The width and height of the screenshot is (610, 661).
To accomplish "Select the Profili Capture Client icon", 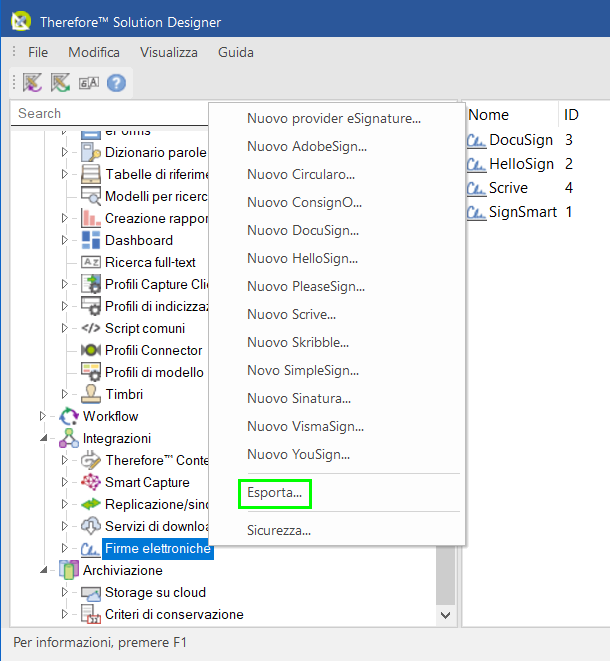I will (x=91, y=284).
